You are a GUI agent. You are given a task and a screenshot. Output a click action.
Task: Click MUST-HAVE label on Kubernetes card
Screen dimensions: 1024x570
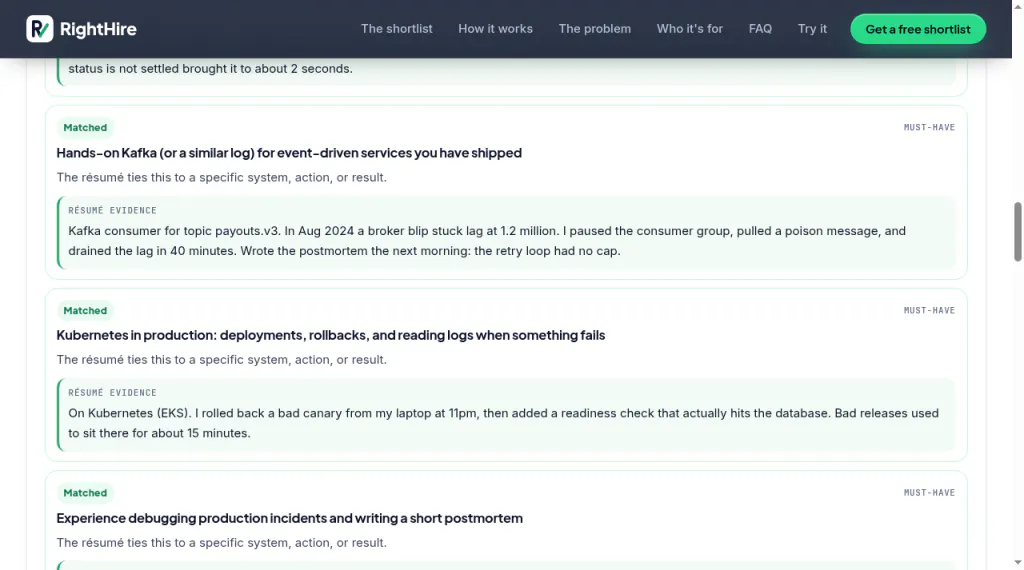(x=929, y=310)
